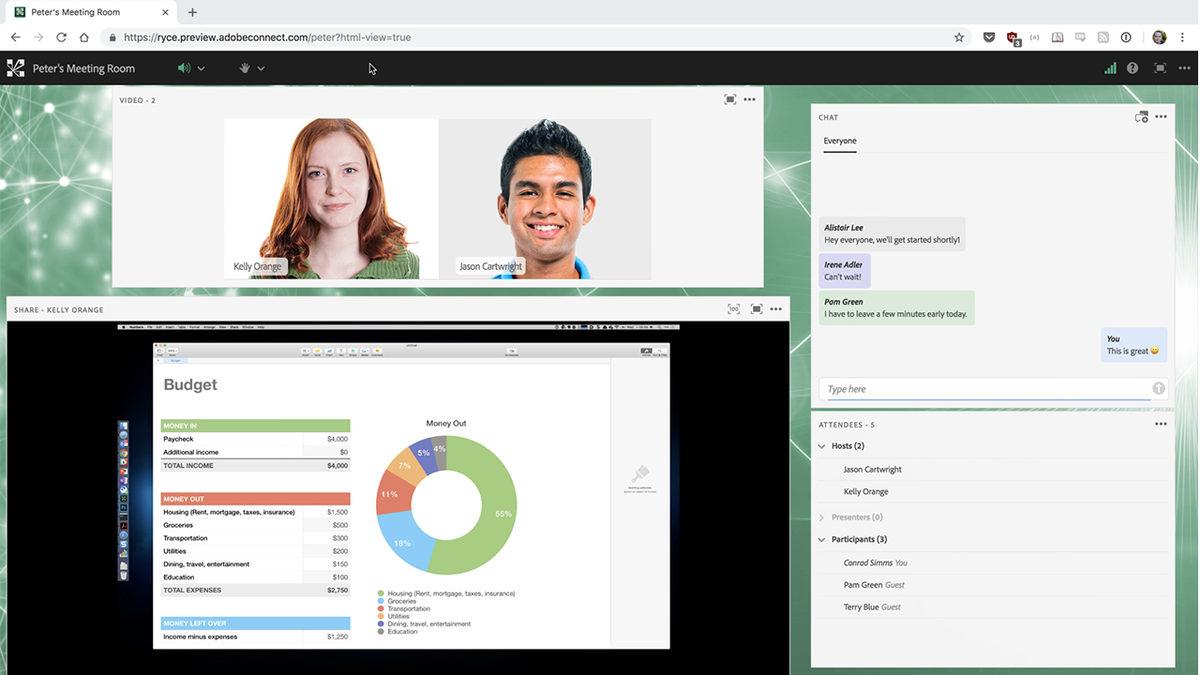Raise your hand using the hand icon
Image resolution: width=1200 pixels, height=675 pixels.
click(244, 68)
